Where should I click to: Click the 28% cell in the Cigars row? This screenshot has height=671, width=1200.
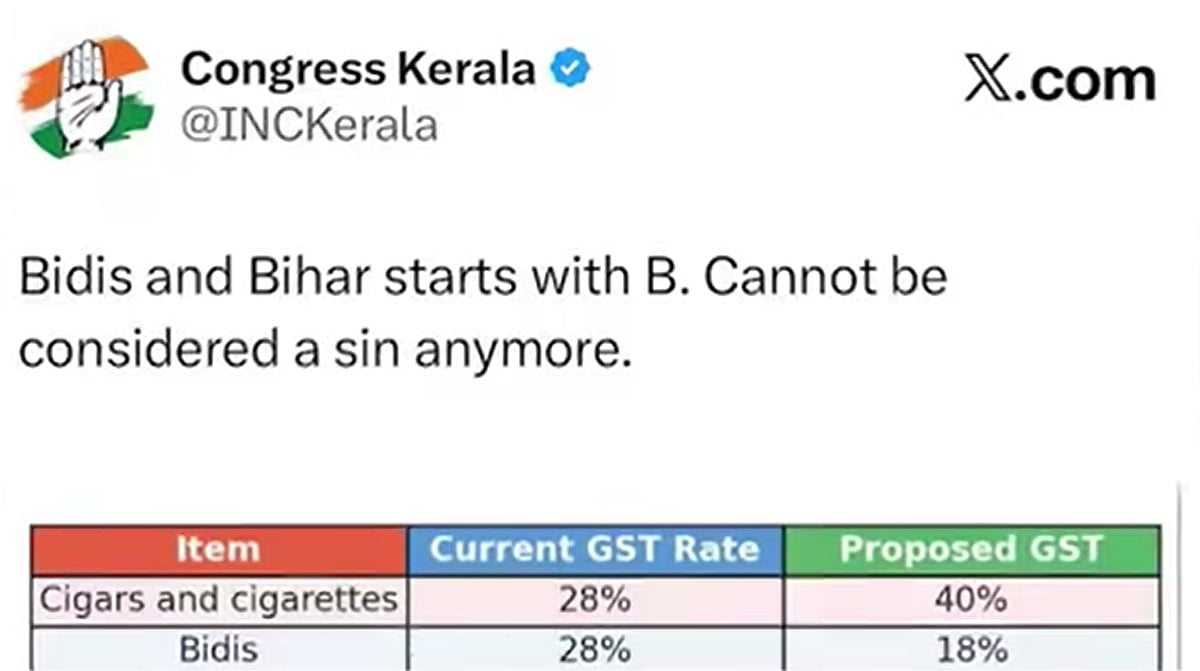[595, 601]
